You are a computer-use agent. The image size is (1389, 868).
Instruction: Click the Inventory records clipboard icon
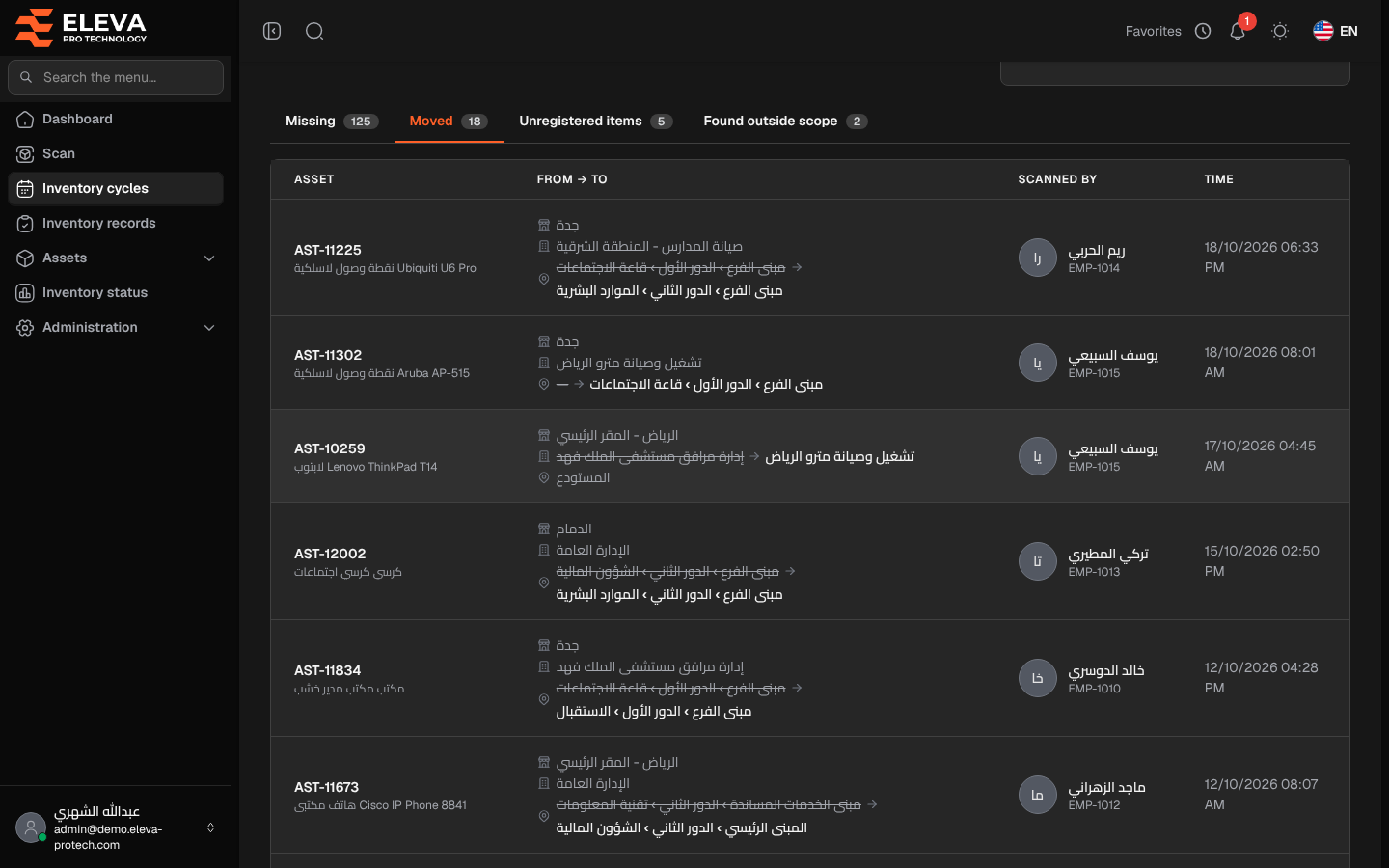[25, 223]
